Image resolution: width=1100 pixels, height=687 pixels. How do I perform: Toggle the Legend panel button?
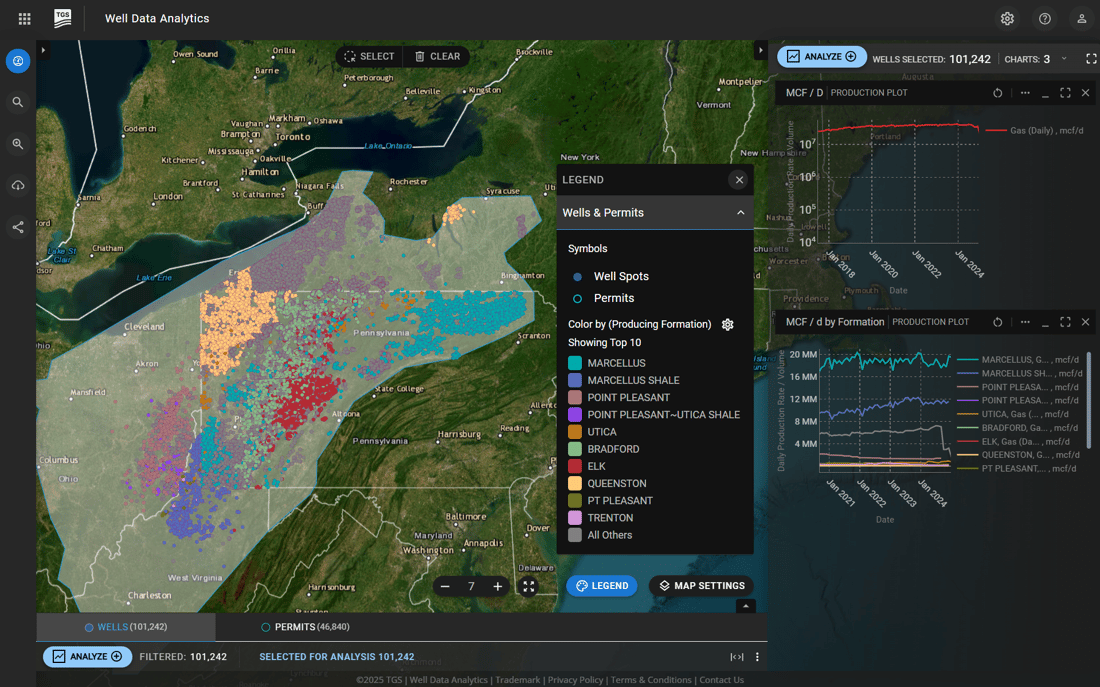click(x=602, y=586)
